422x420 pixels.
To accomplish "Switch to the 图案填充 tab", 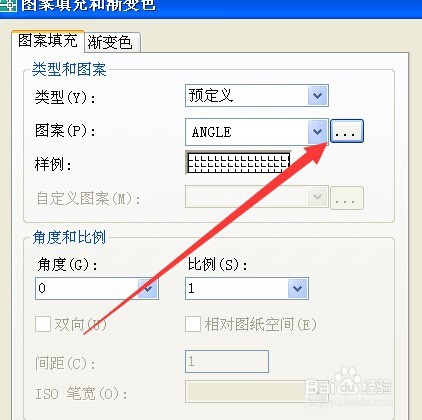I will [x=48, y=41].
